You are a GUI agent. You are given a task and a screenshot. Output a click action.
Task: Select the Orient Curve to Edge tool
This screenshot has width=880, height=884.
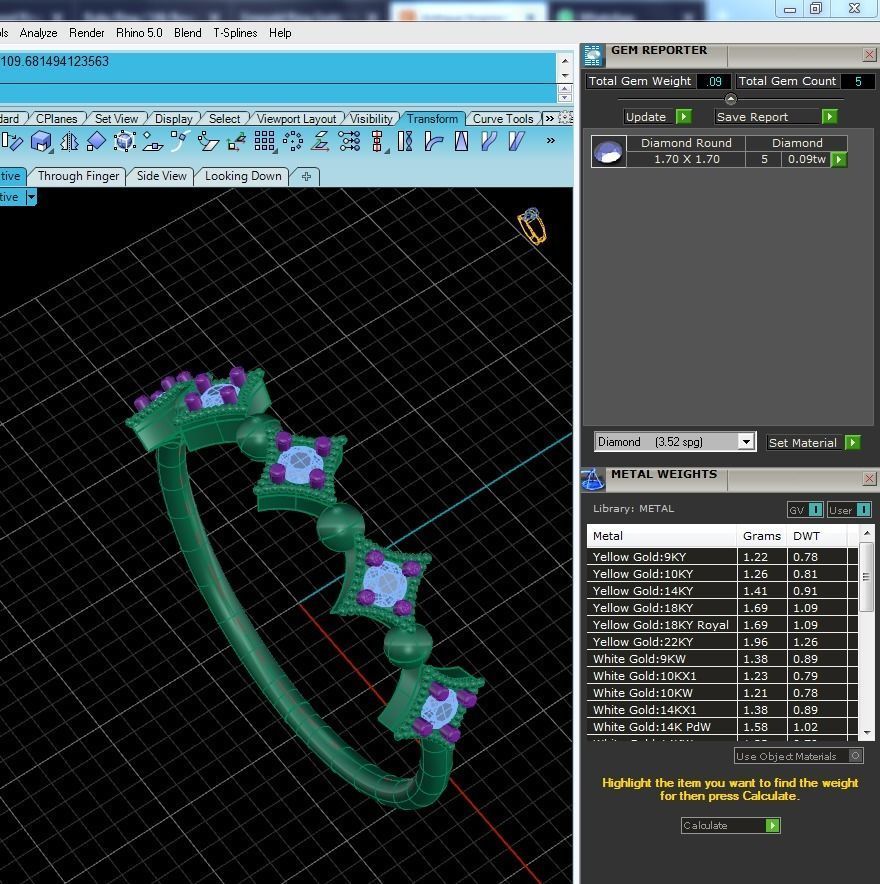click(x=208, y=141)
